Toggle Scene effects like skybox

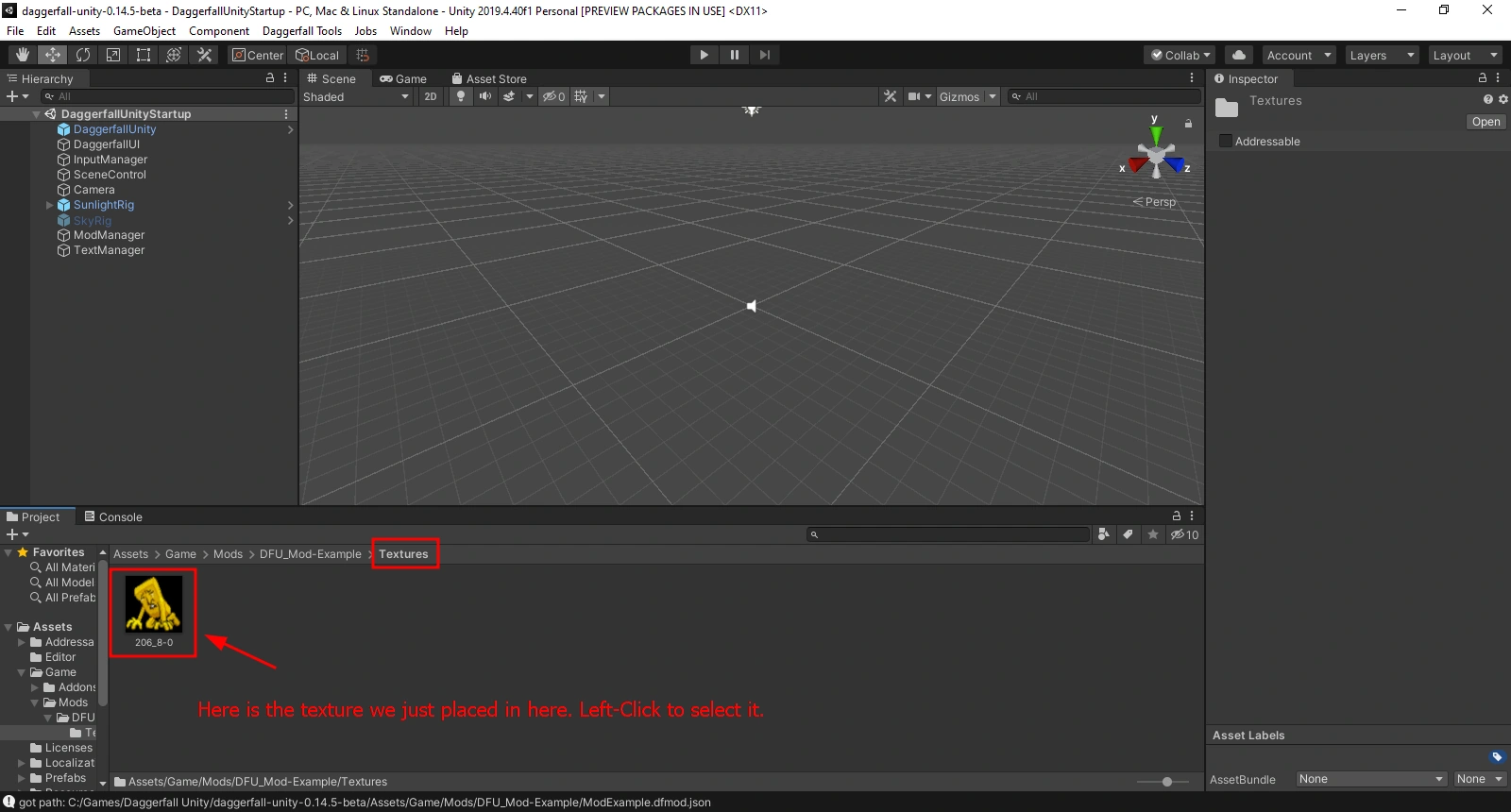tap(509, 96)
